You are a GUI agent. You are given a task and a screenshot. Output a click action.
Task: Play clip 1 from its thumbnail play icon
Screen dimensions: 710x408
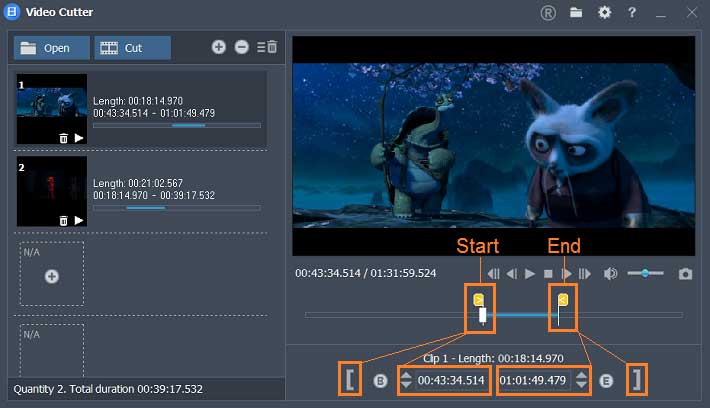79,138
